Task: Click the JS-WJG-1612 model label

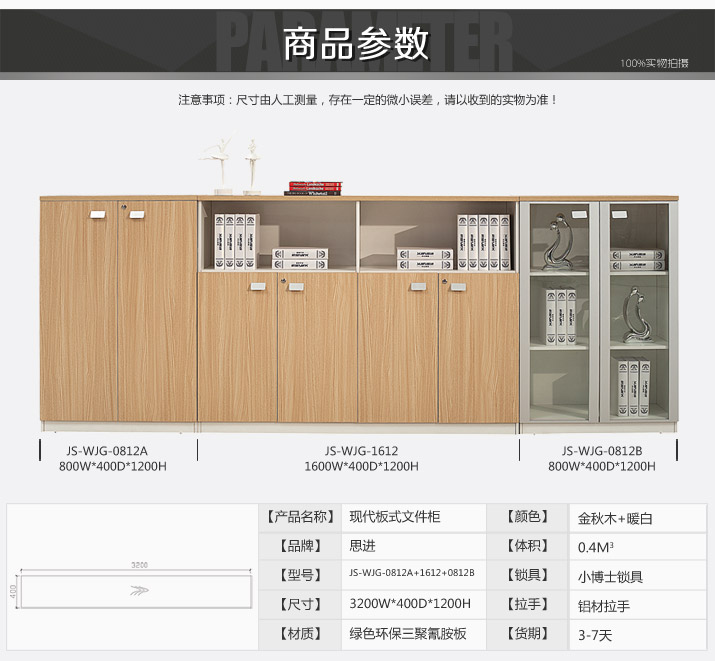Action: (361, 451)
